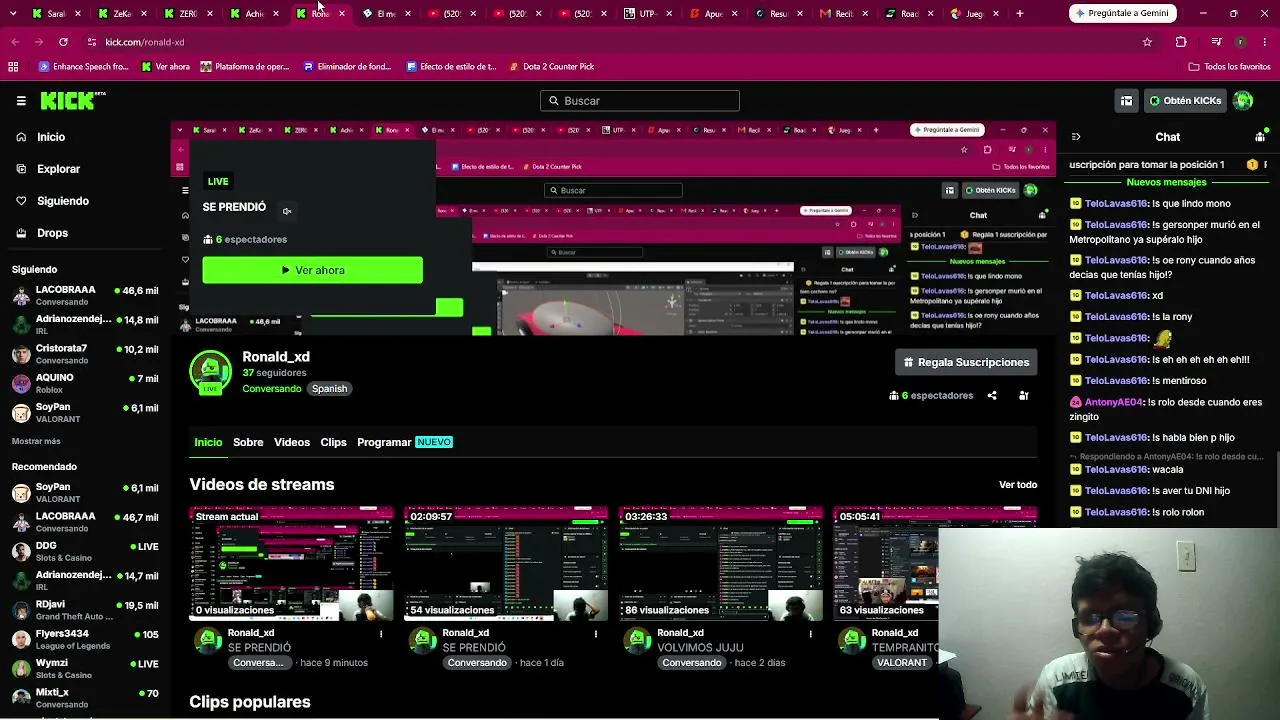Open the Chrome apps grid in bookmarks bar
The height and width of the screenshot is (720, 1280).
[13, 67]
